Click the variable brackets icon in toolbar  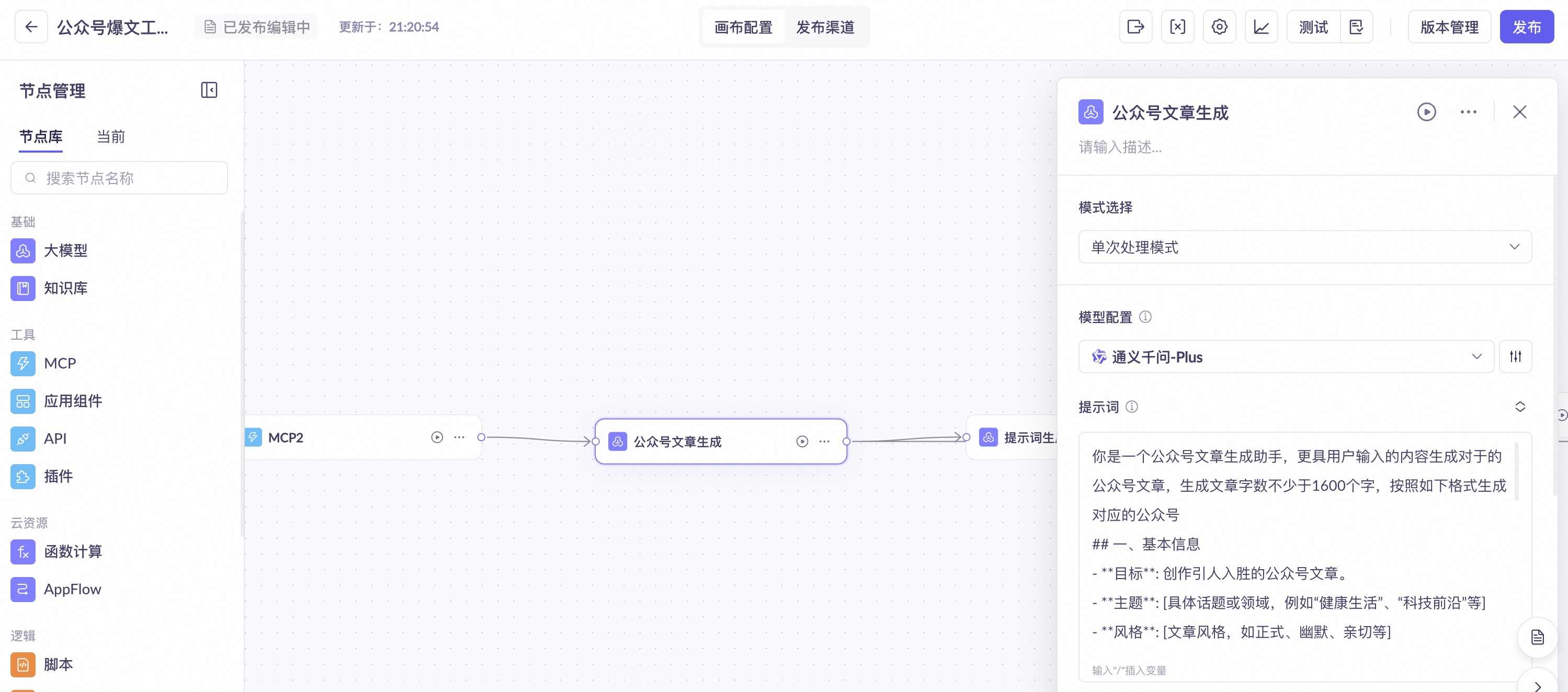click(x=1177, y=27)
